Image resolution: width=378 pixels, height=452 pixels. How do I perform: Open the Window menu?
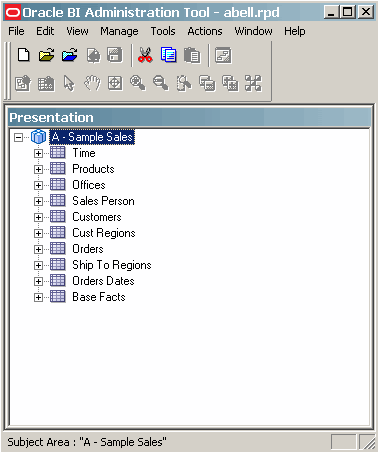pyautogui.click(x=253, y=31)
